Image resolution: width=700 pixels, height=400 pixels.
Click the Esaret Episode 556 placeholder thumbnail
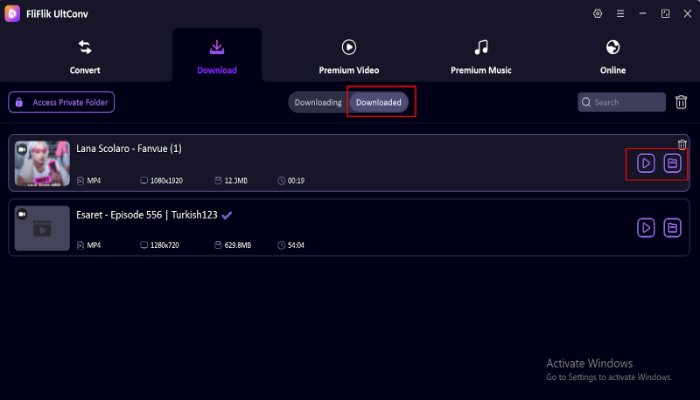(42, 228)
